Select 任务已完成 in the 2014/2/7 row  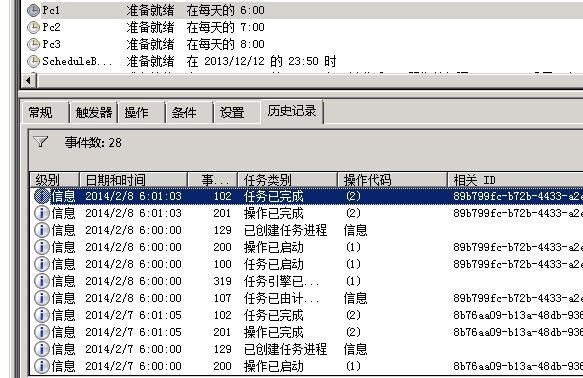tap(274, 315)
